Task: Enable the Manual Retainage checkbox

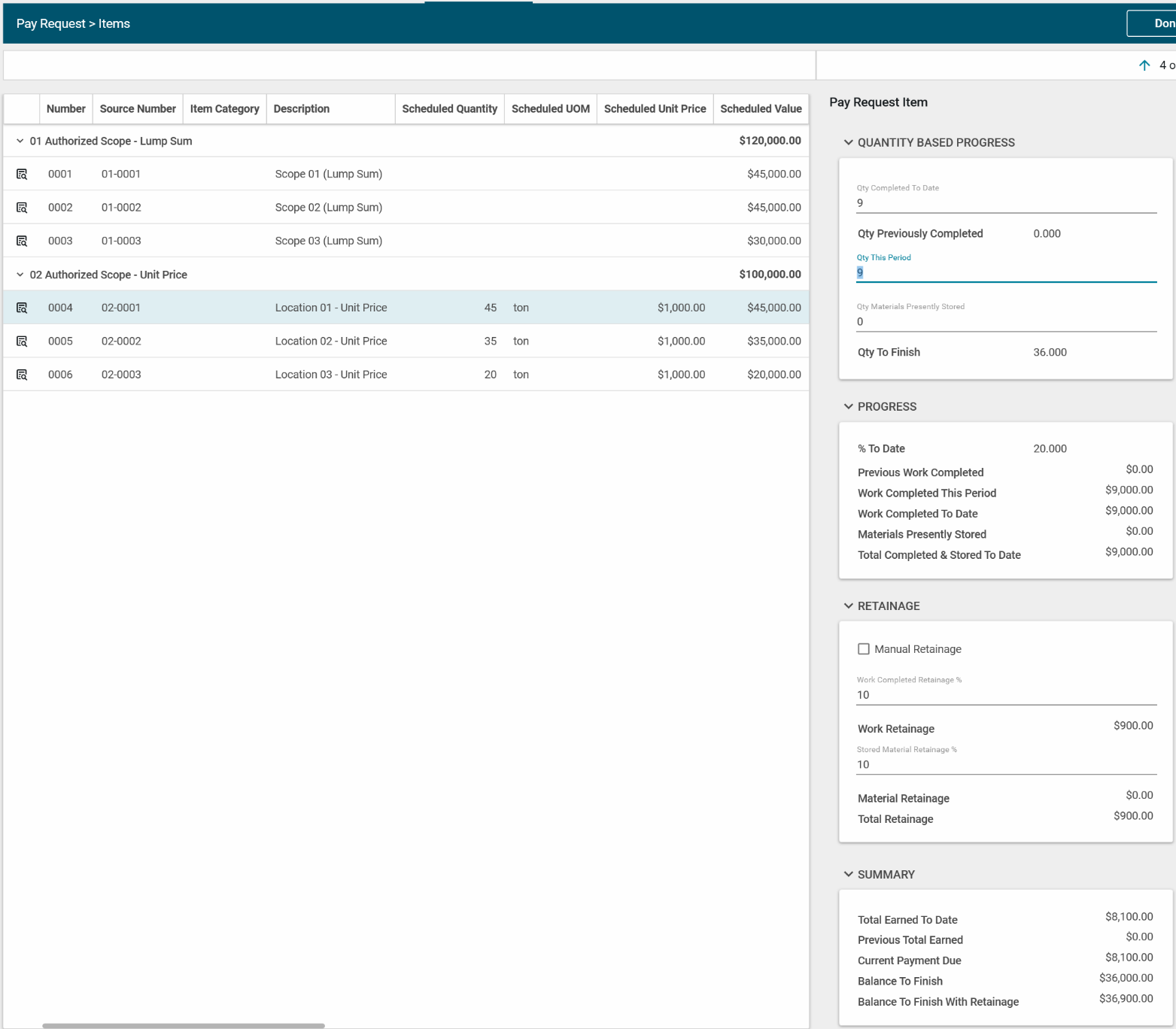Action: pyautogui.click(x=864, y=649)
